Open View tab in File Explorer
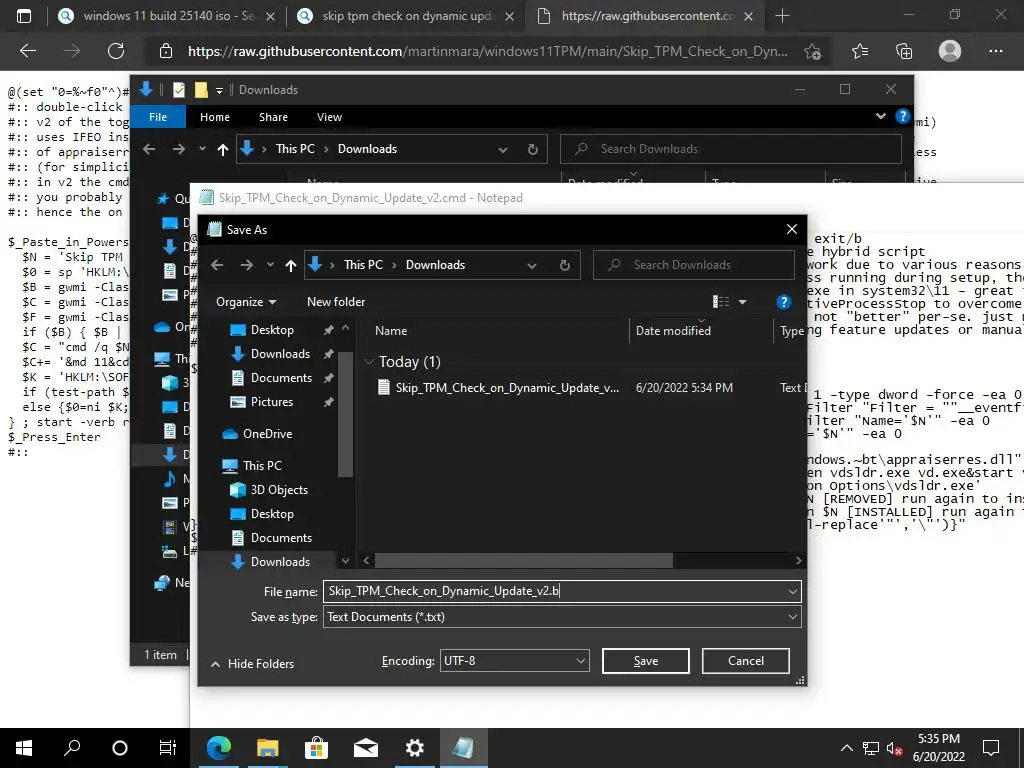1024x768 pixels. pyautogui.click(x=329, y=117)
